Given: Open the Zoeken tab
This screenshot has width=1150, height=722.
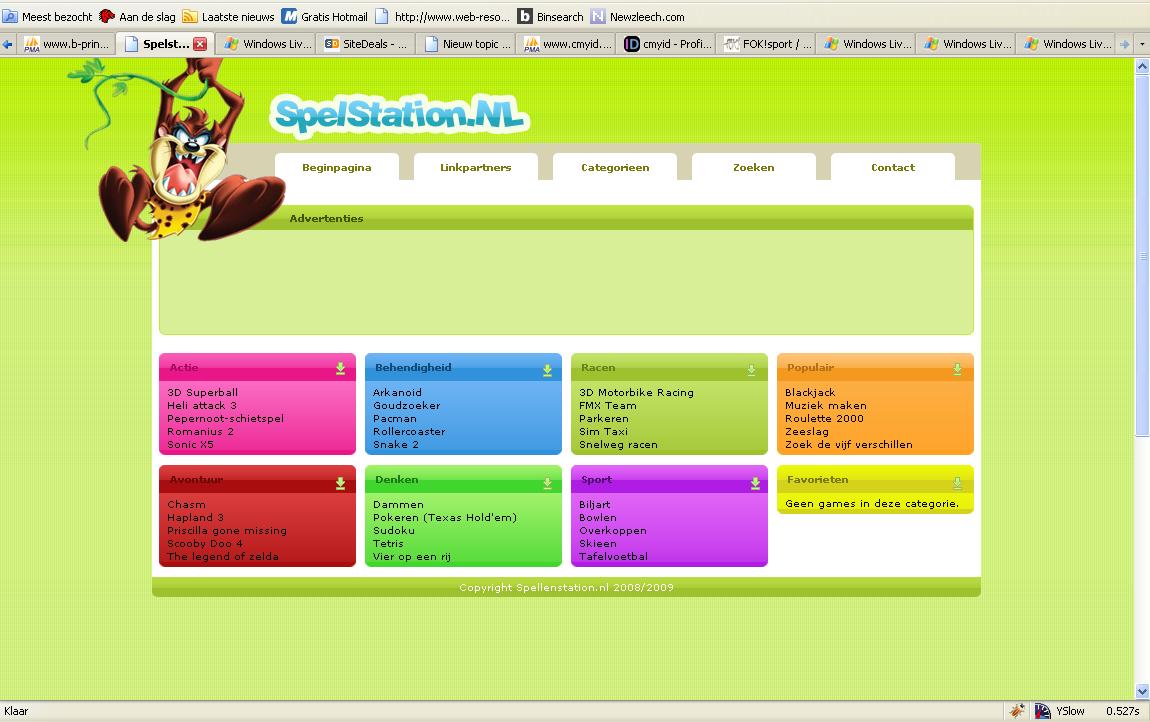Looking at the screenshot, I should (754, 167).
